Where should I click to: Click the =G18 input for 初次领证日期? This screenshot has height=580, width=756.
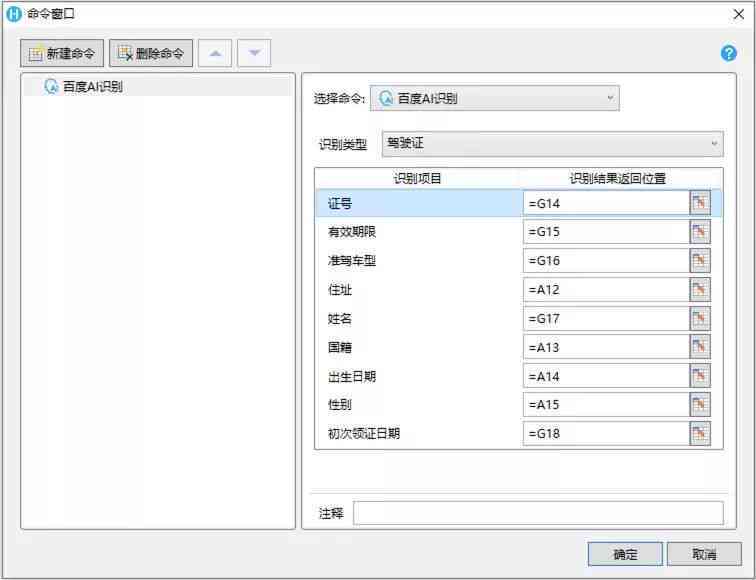click(606, 433)
